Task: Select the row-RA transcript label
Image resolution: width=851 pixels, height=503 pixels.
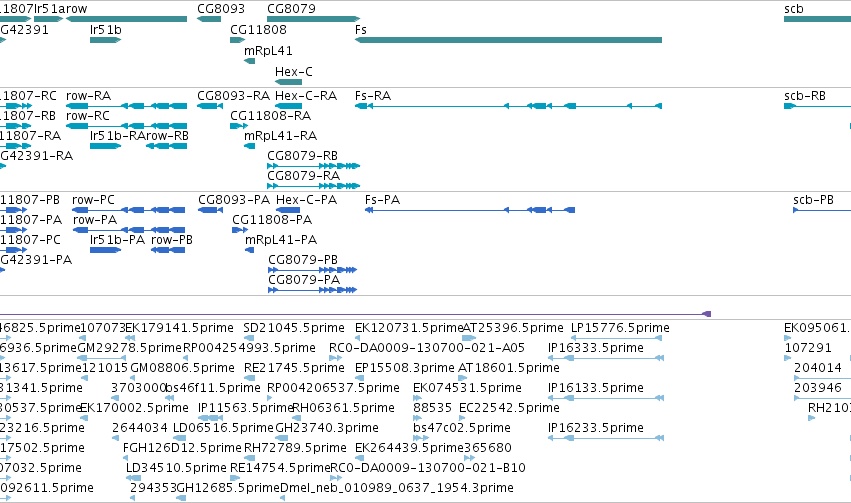Action: (88, 96)
